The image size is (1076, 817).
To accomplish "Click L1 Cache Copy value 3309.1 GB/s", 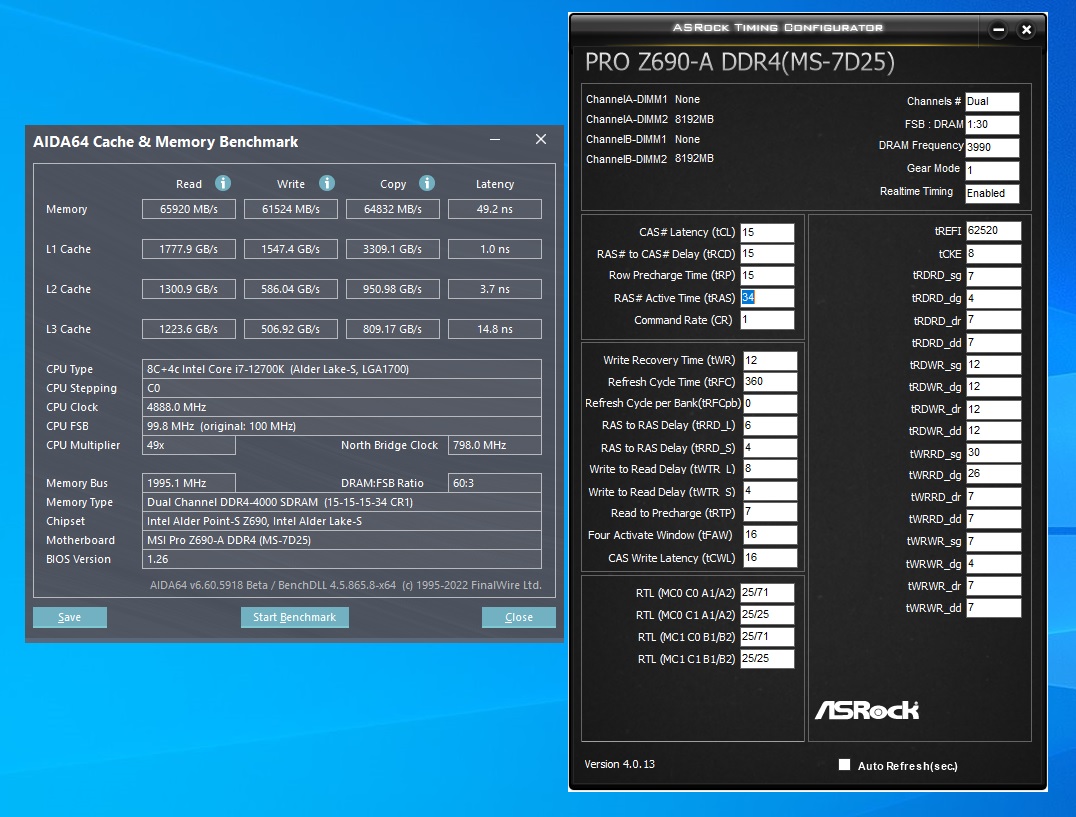I will pyautogui.click(x=393, y=249).
